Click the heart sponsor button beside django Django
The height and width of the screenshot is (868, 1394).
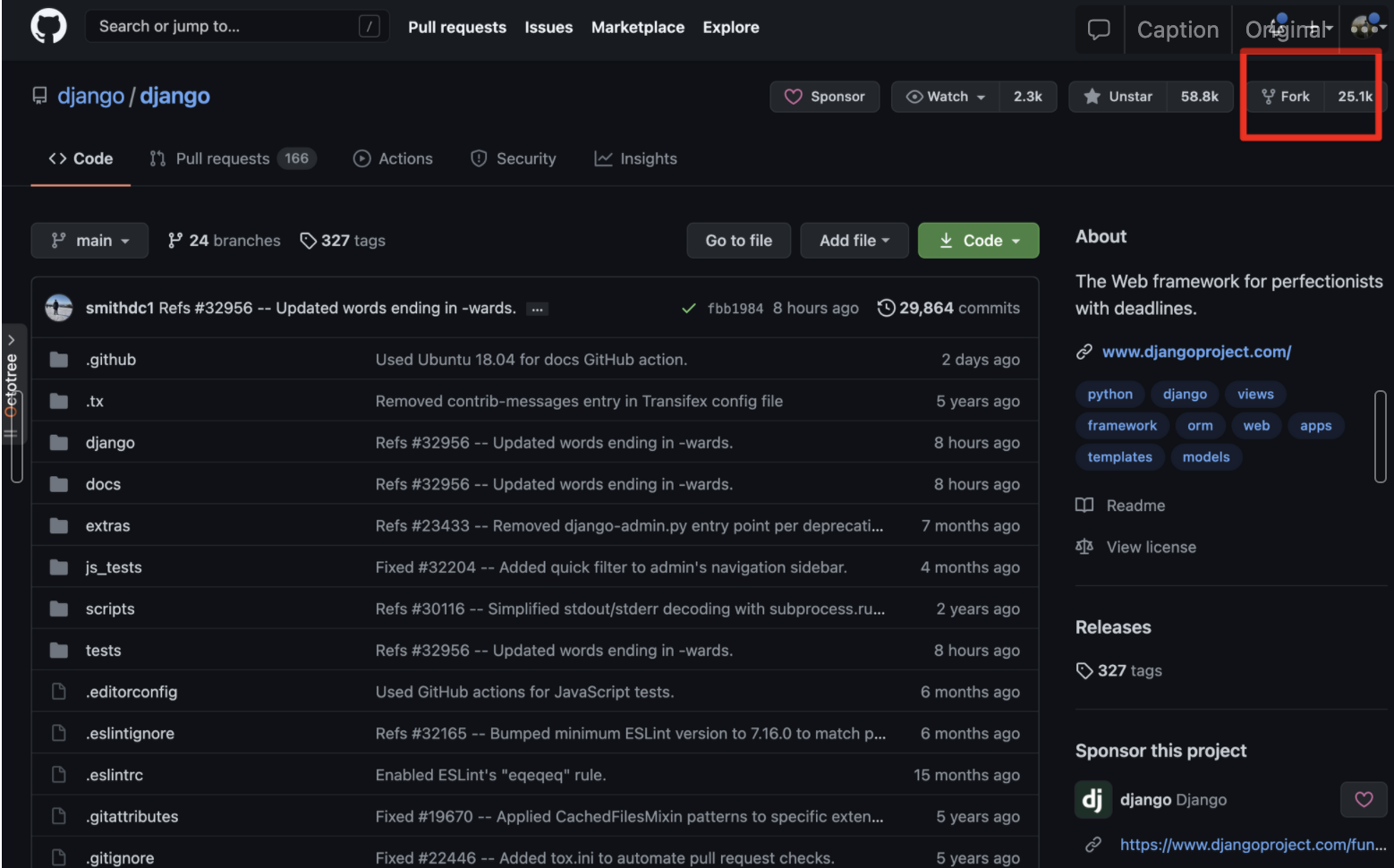(x=1364, y=799)
